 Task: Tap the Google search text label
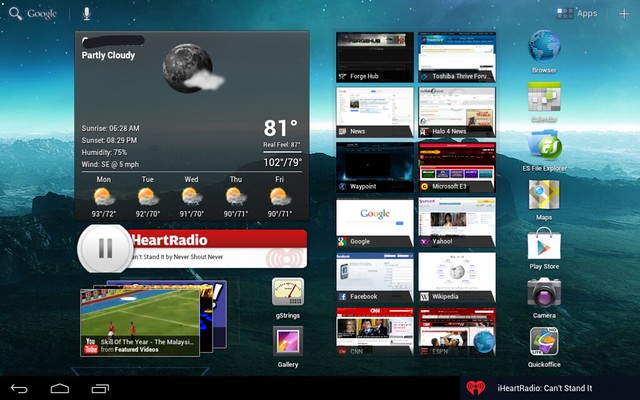pos(42,13)
